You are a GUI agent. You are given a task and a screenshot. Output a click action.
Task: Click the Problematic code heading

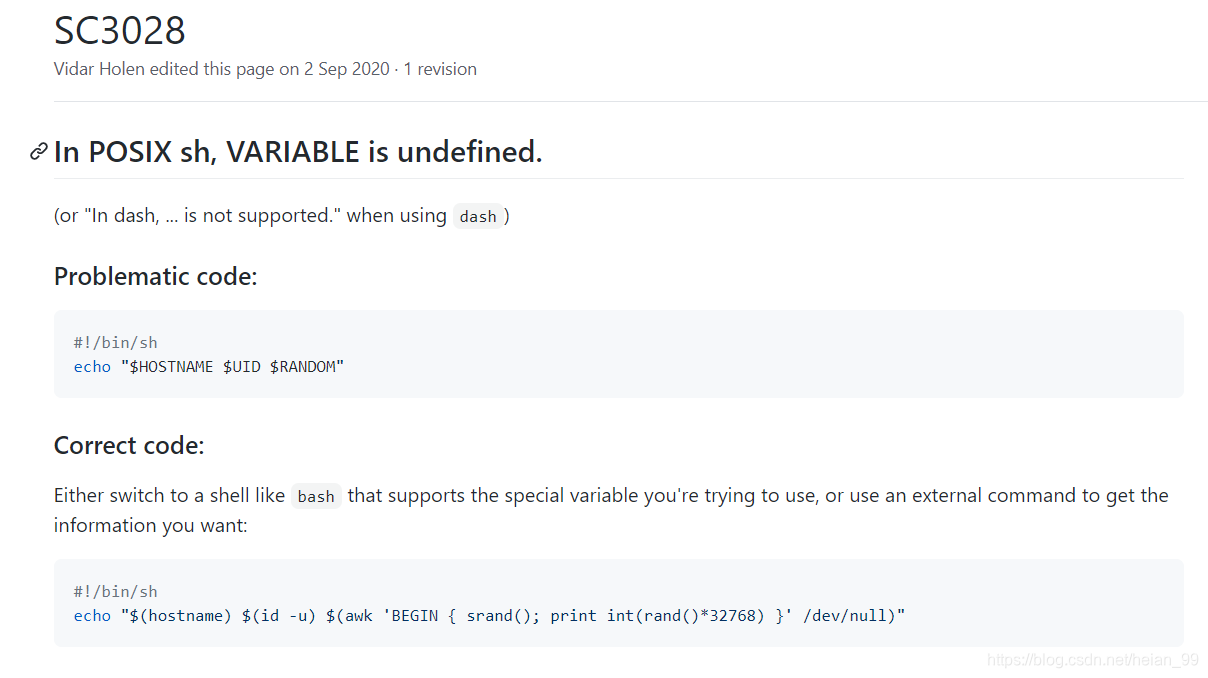pyautogui.click(x=156, y=276)
